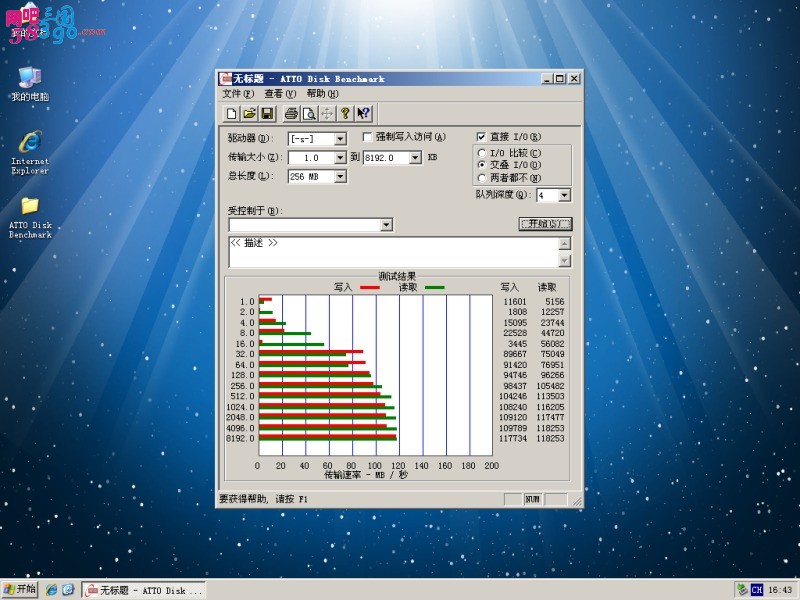Click the description box scroll down arrow
Image resolution: width=800 pixels, height=600 pixels.
click(x=564, y=261)
